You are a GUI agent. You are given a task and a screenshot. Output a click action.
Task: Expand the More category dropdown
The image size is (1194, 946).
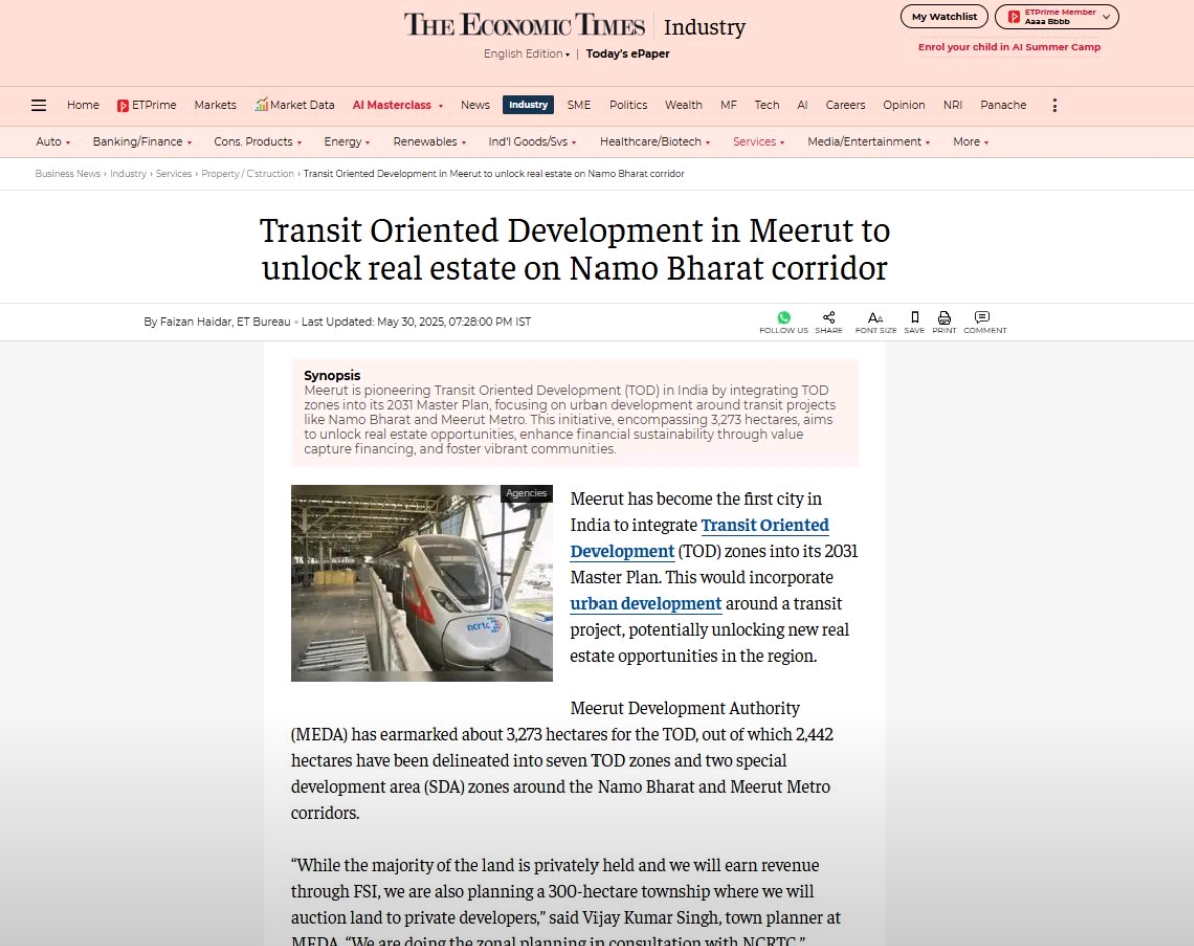(x=970, y=142)
